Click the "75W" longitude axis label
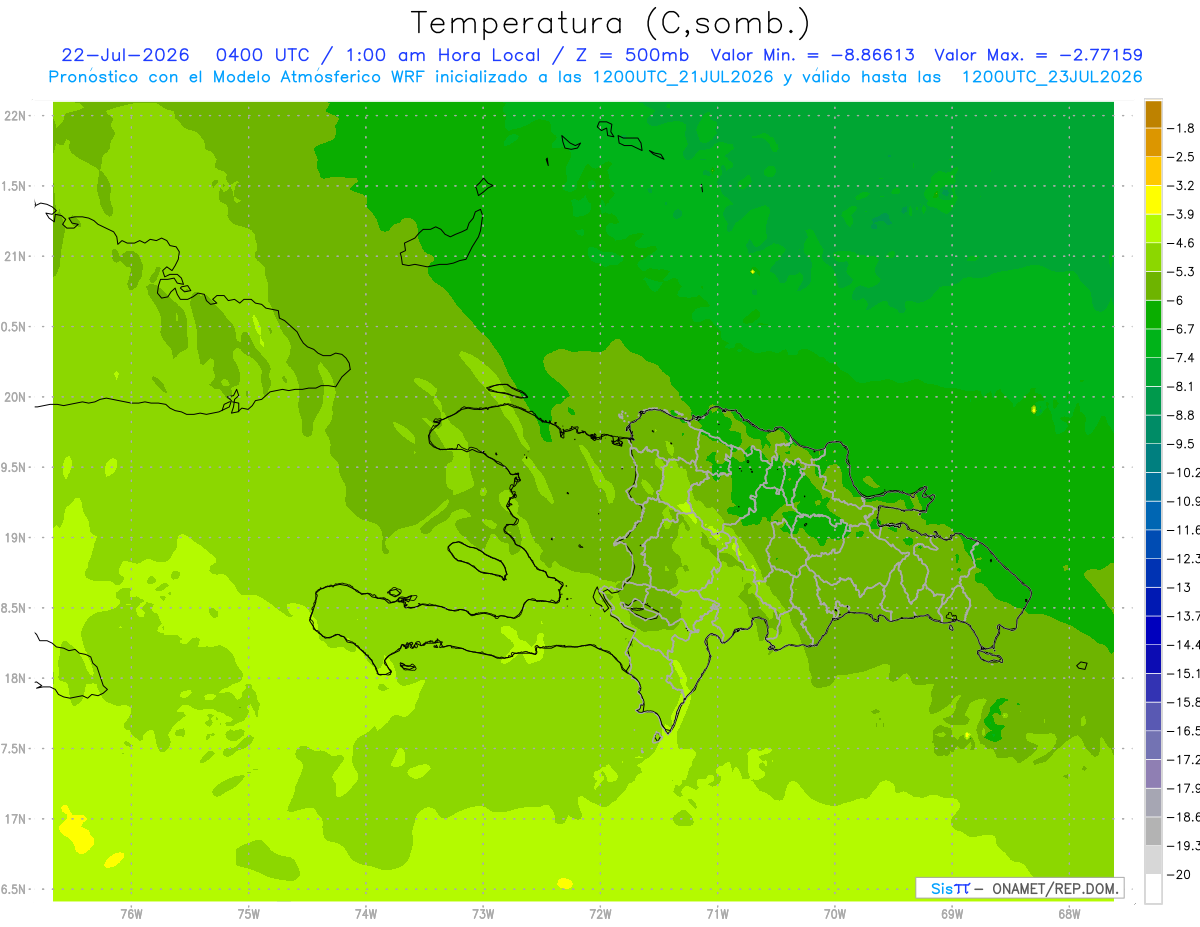This screenshot has width=1200, height=927. coord(249,913)
